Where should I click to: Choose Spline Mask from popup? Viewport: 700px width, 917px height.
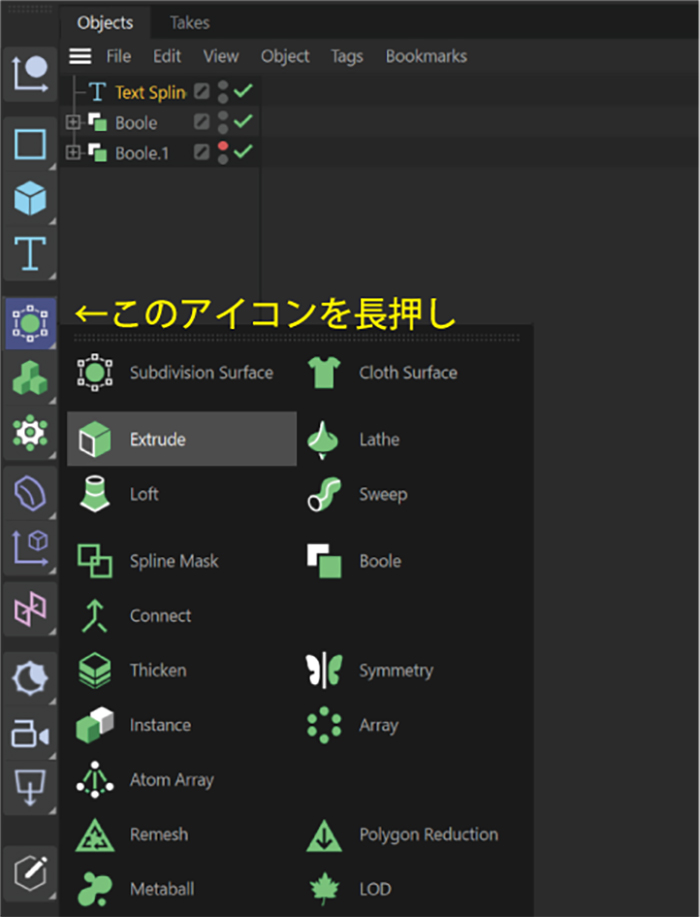pyautogui.click(x=182, y=561)
